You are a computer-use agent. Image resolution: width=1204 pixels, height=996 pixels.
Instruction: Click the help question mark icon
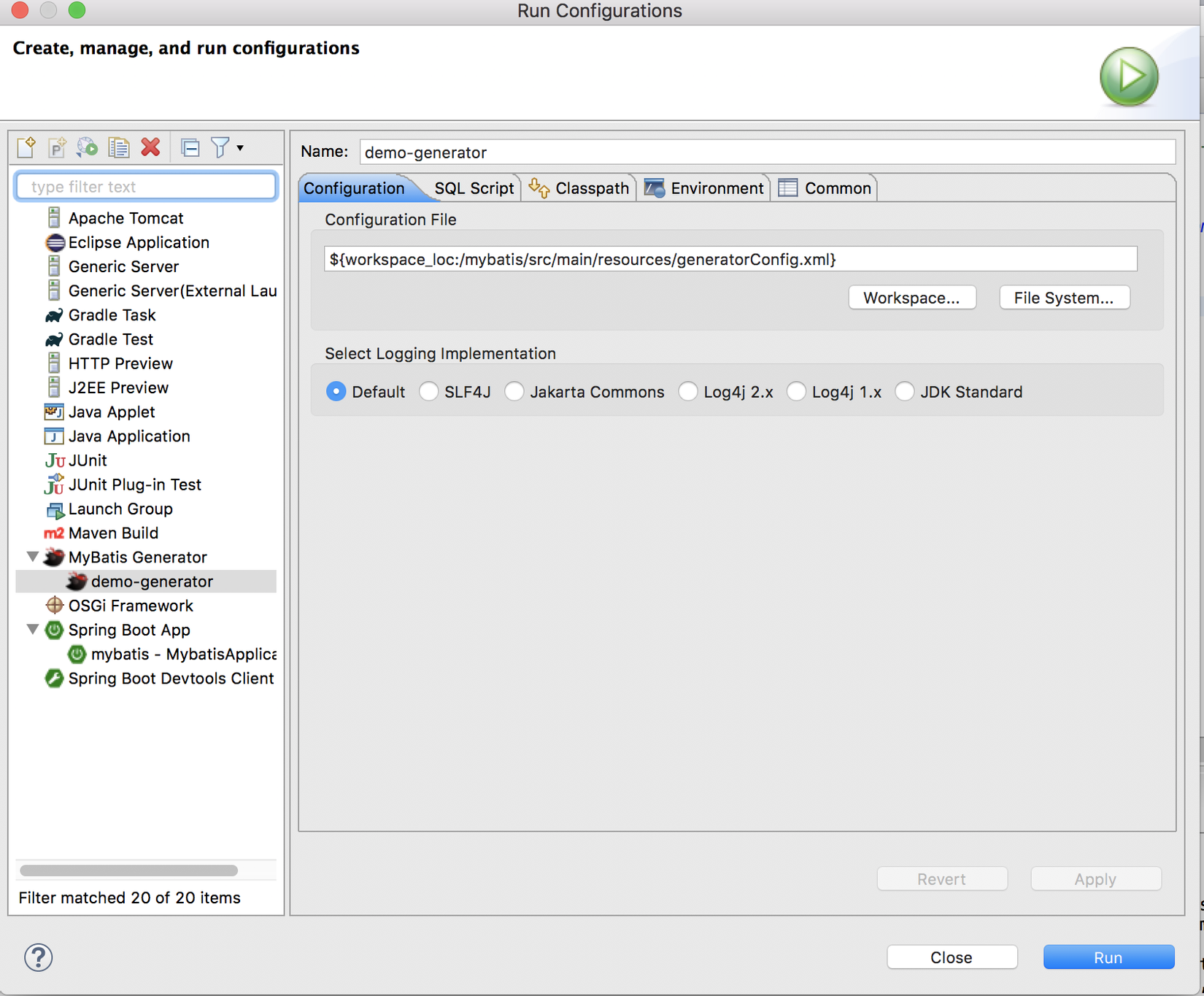click(x=38, y=957)
